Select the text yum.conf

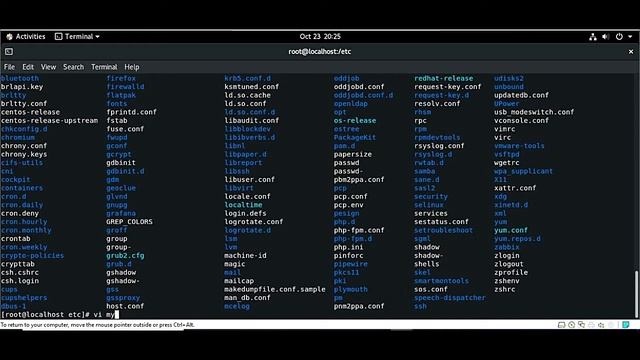pyautogui.click(x=511, y=230)
